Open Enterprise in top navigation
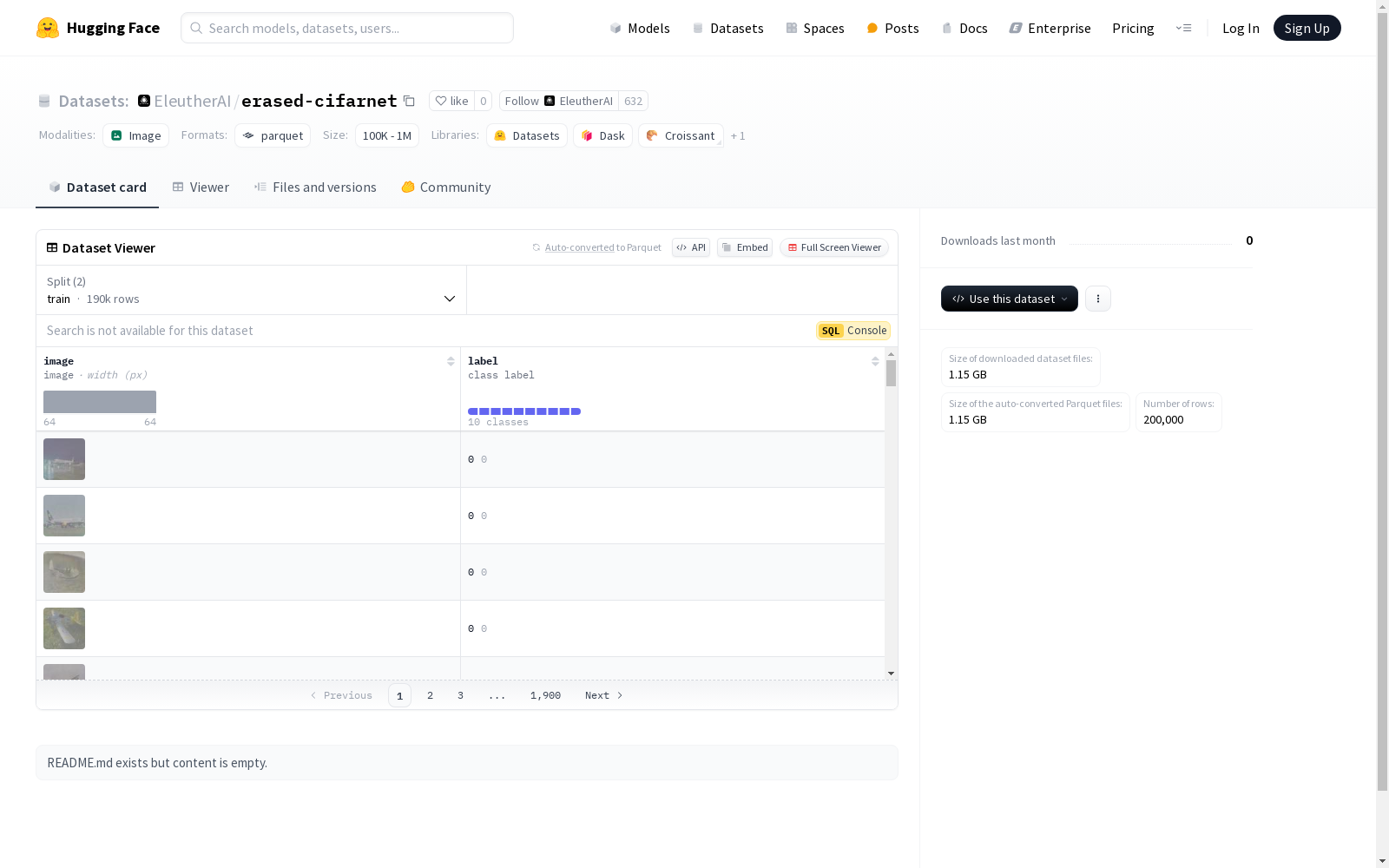Image resolution: width=1389 pixels, height=868 pixels. (1050, 28)
